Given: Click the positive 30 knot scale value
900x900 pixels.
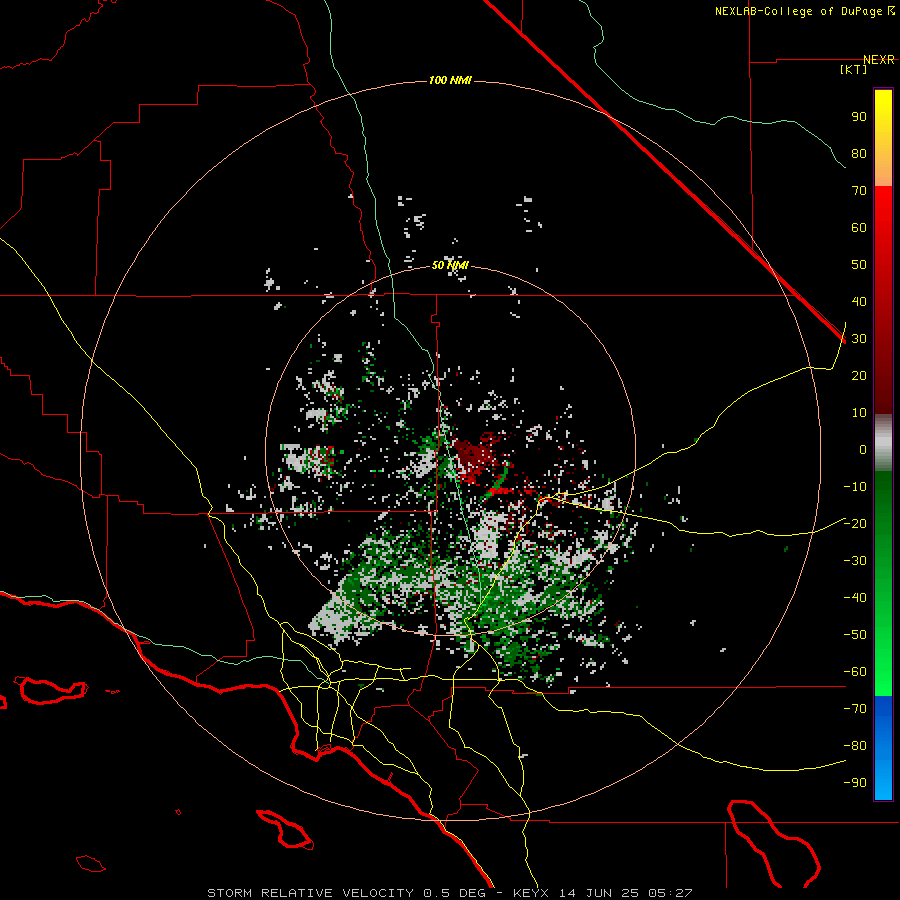Looking at the screenshot, I should [859, 339].
